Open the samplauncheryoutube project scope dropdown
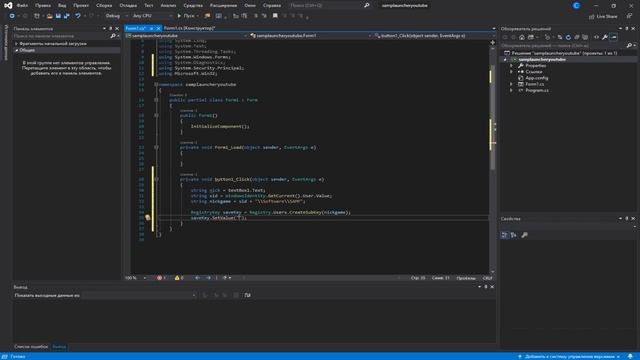This screenshot has height=360, width=640. click(x=187, y=36)
